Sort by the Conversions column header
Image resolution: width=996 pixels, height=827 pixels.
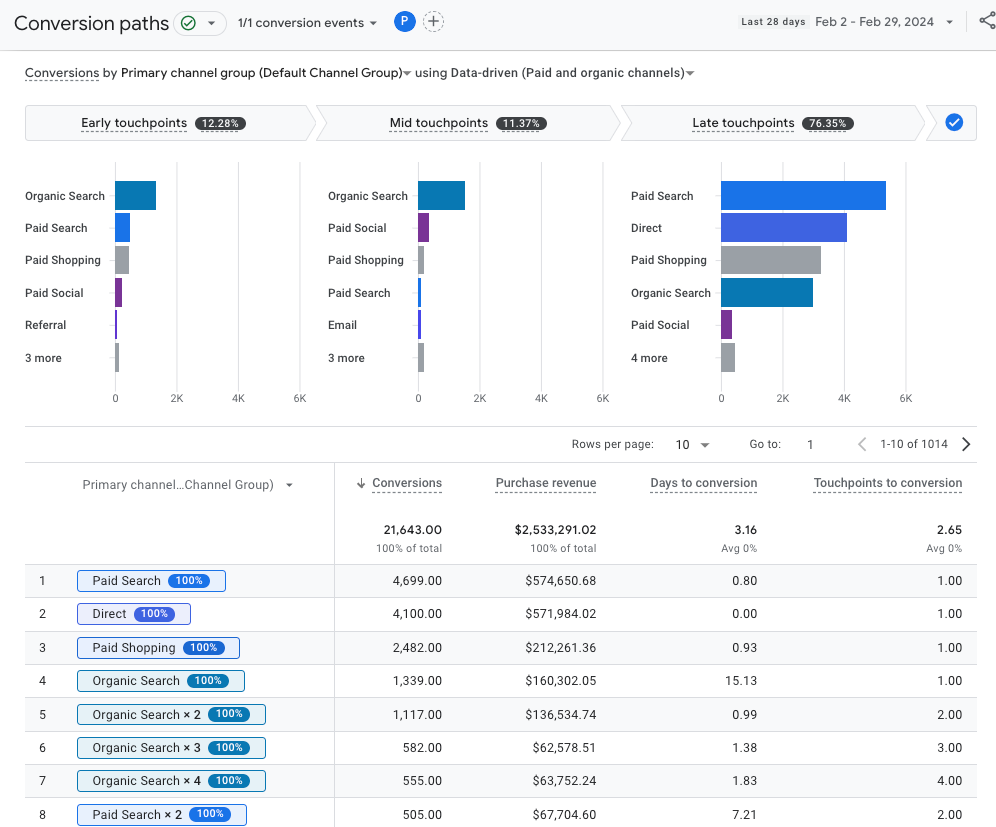tap(407, 483)
